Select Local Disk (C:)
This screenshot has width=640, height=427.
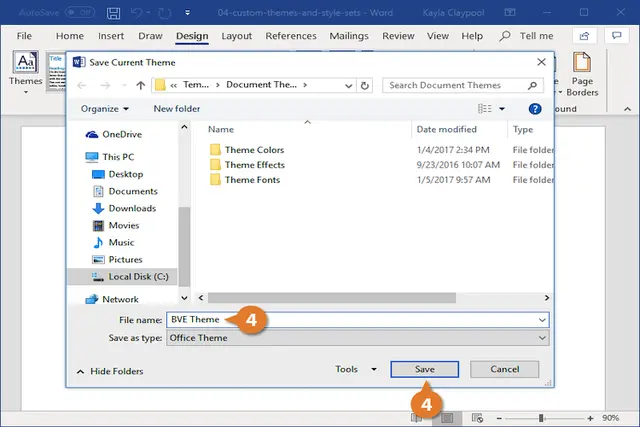122,277
